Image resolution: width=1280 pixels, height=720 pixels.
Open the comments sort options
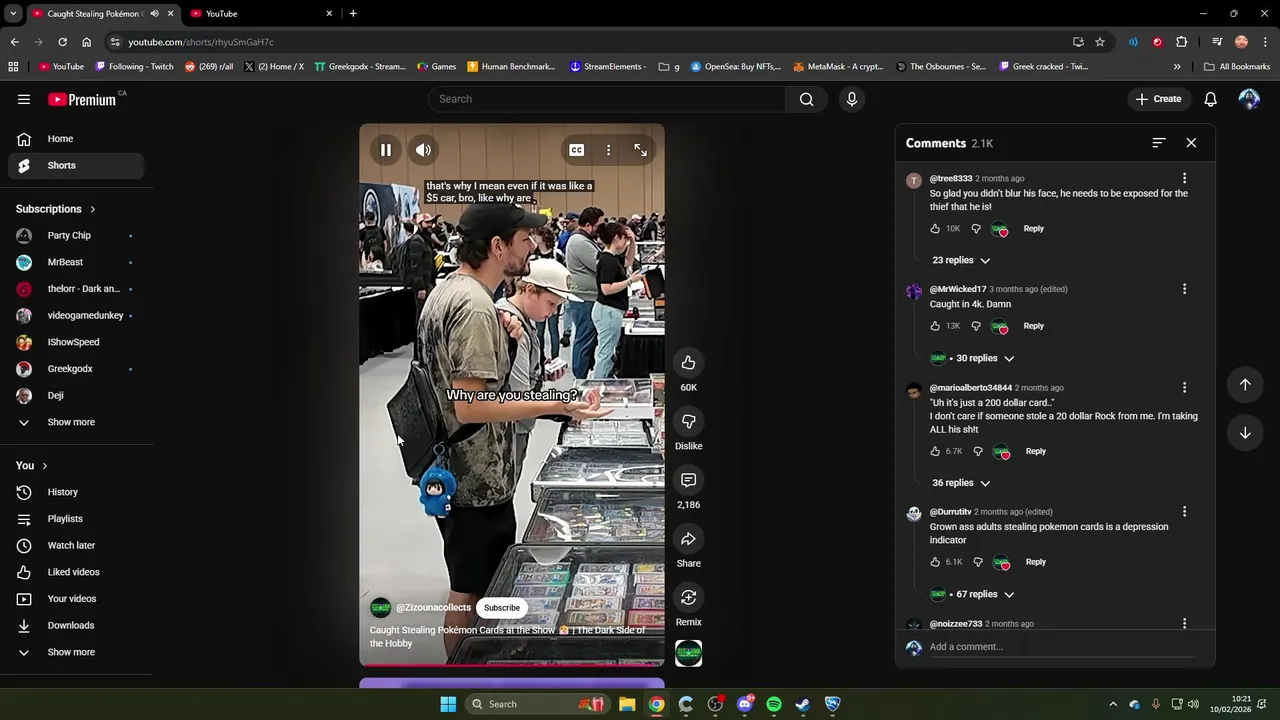click(x=1159, y=143)
